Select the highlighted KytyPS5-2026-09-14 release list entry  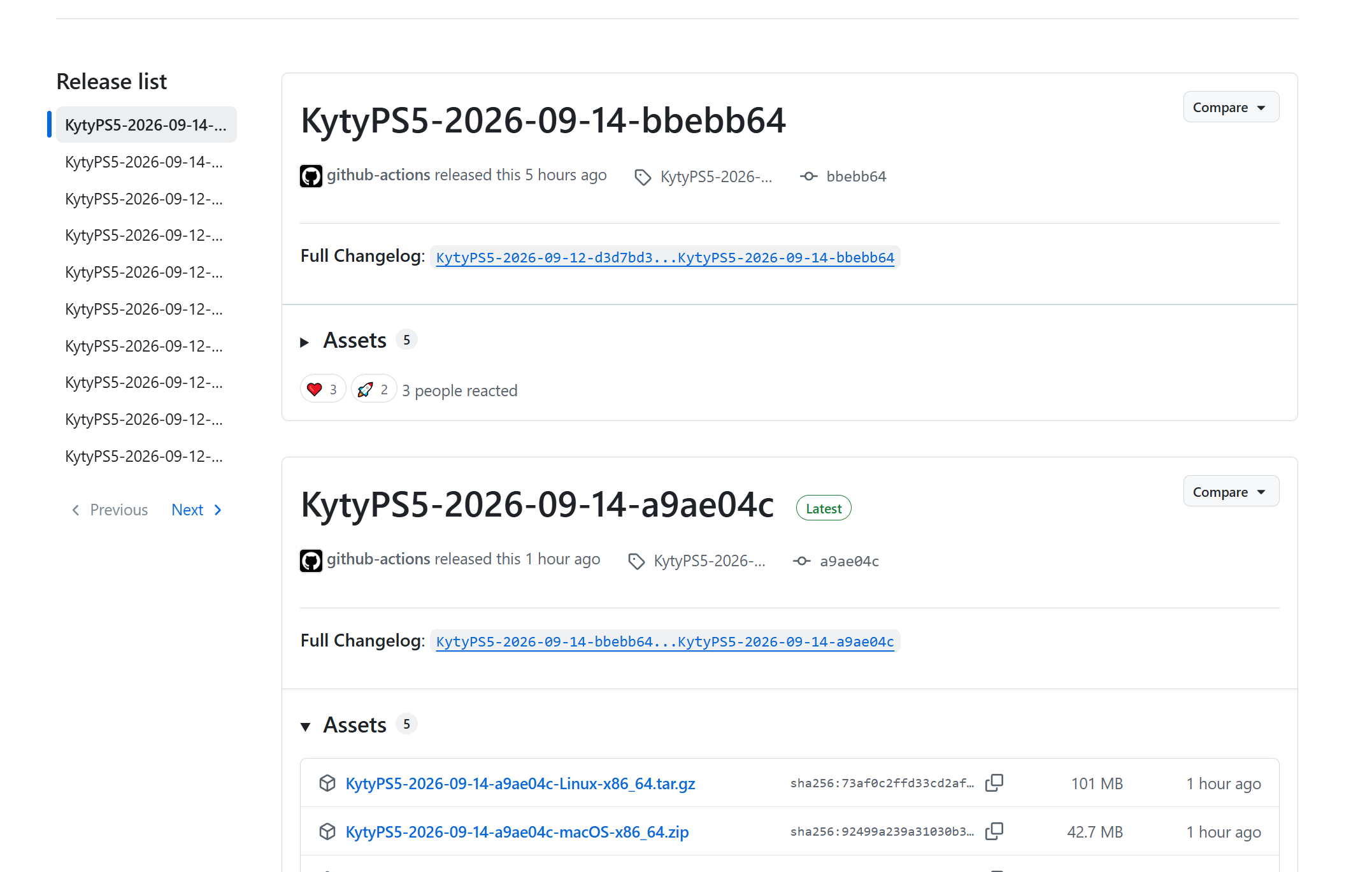146,125
